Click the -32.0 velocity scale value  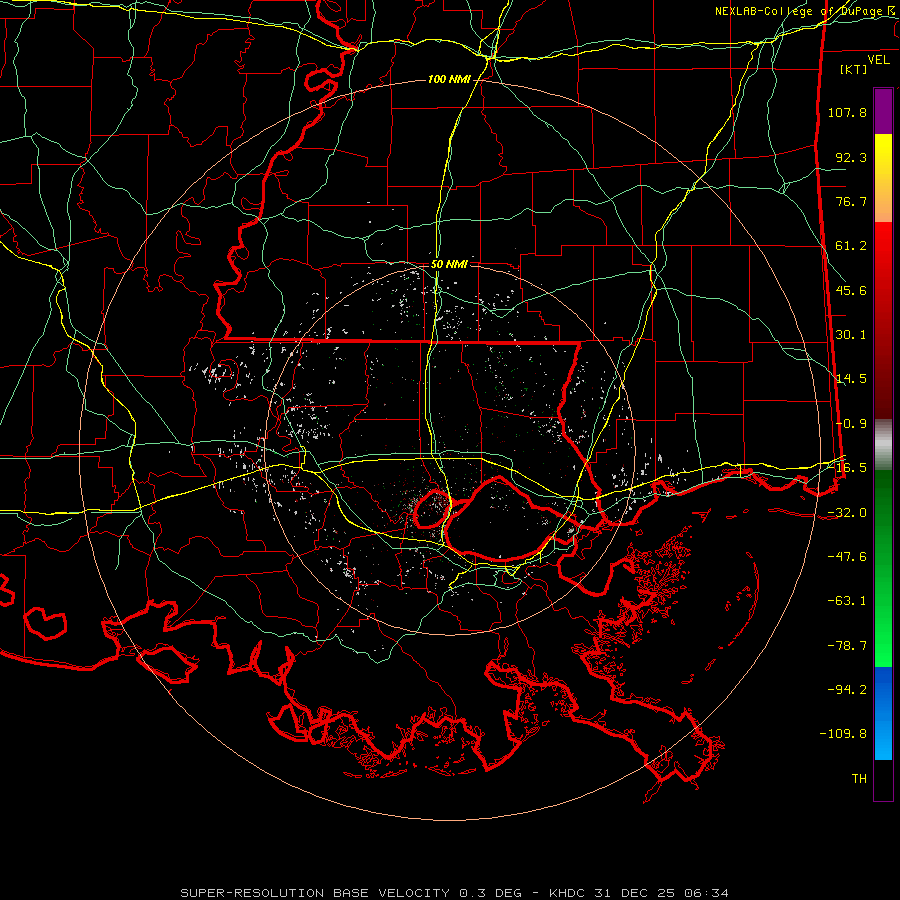[847, 513]
